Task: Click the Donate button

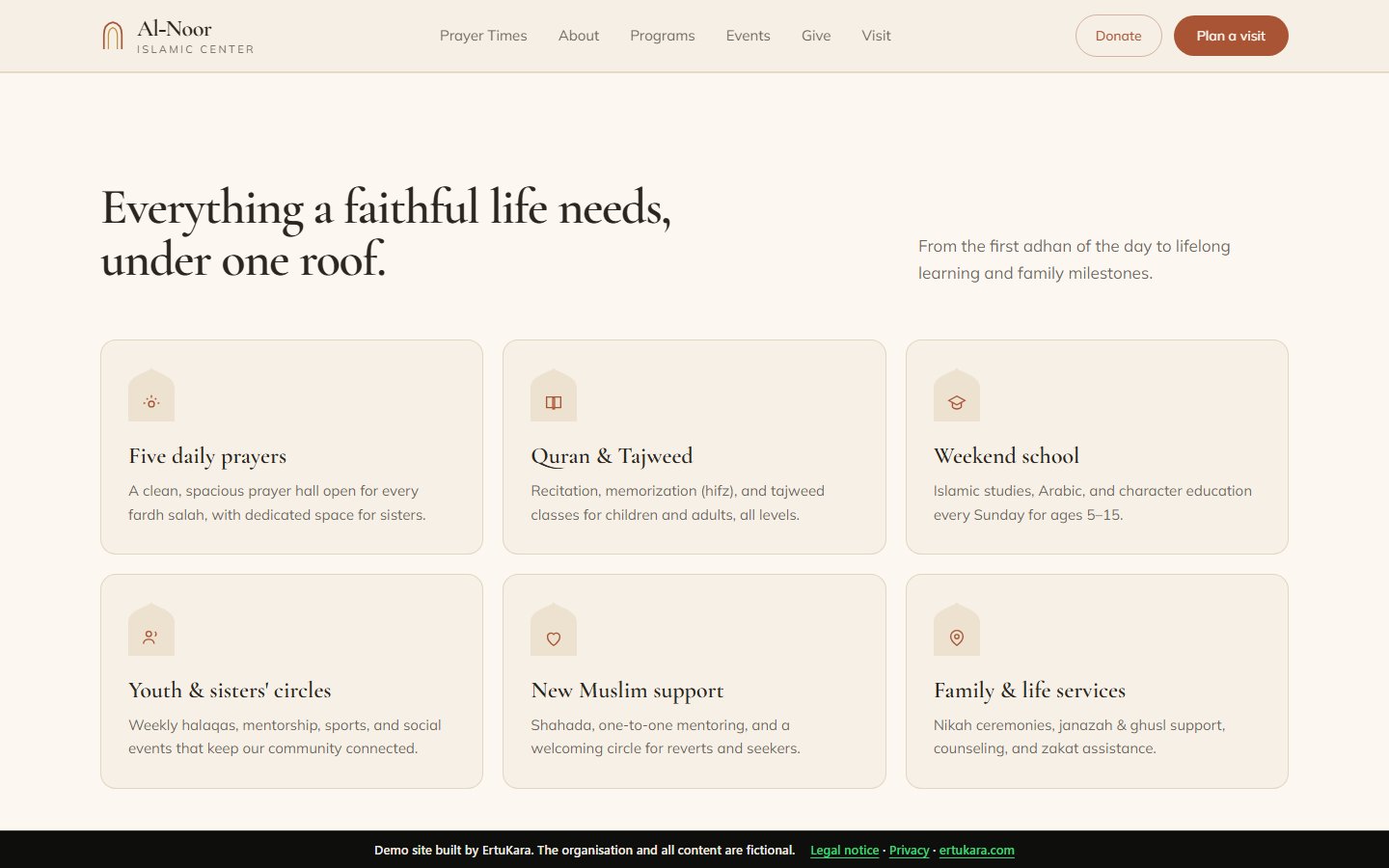Action: (x=1119, y=36)
